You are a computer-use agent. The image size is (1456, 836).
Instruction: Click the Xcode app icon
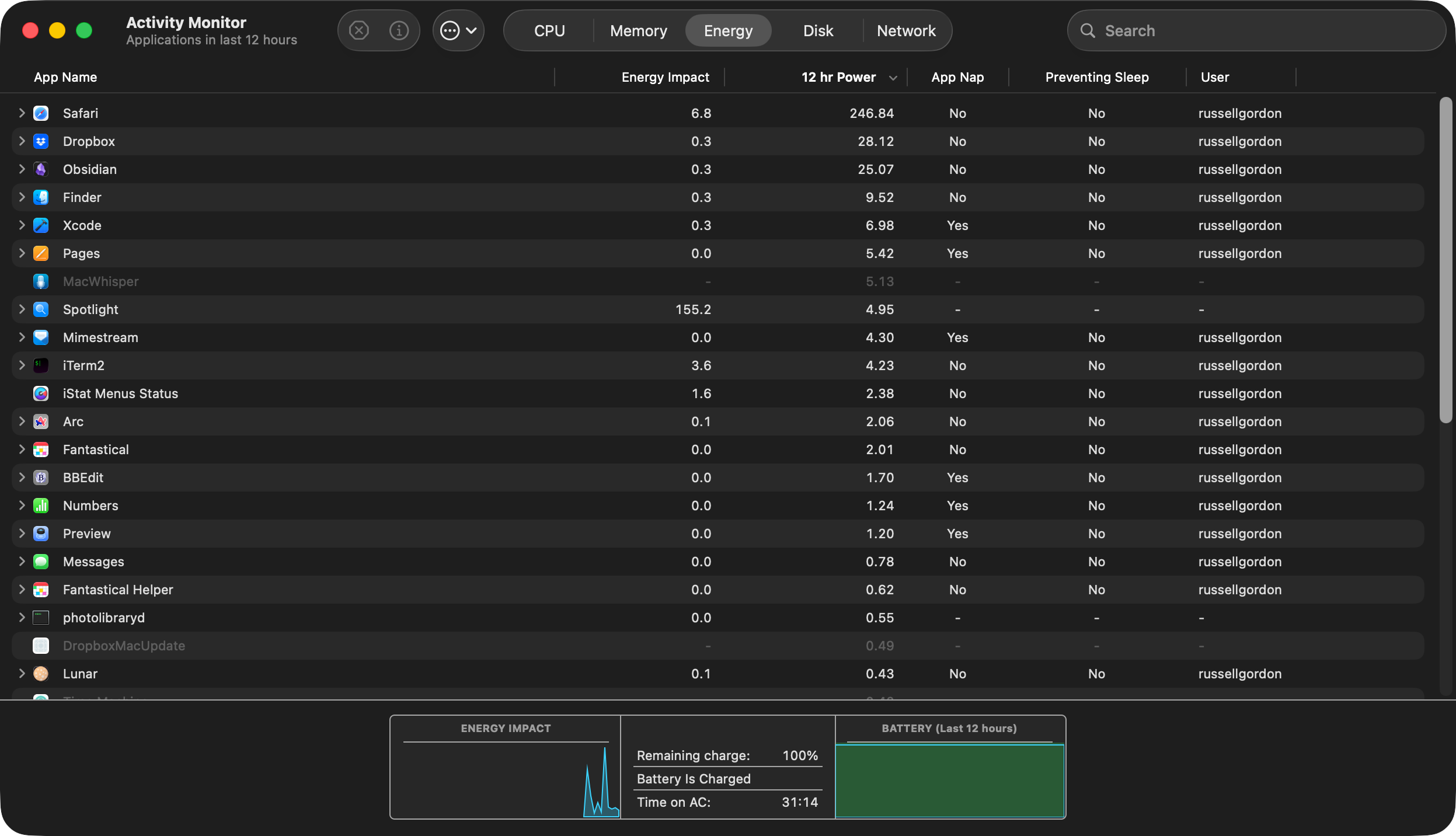[x=41, y=225]
